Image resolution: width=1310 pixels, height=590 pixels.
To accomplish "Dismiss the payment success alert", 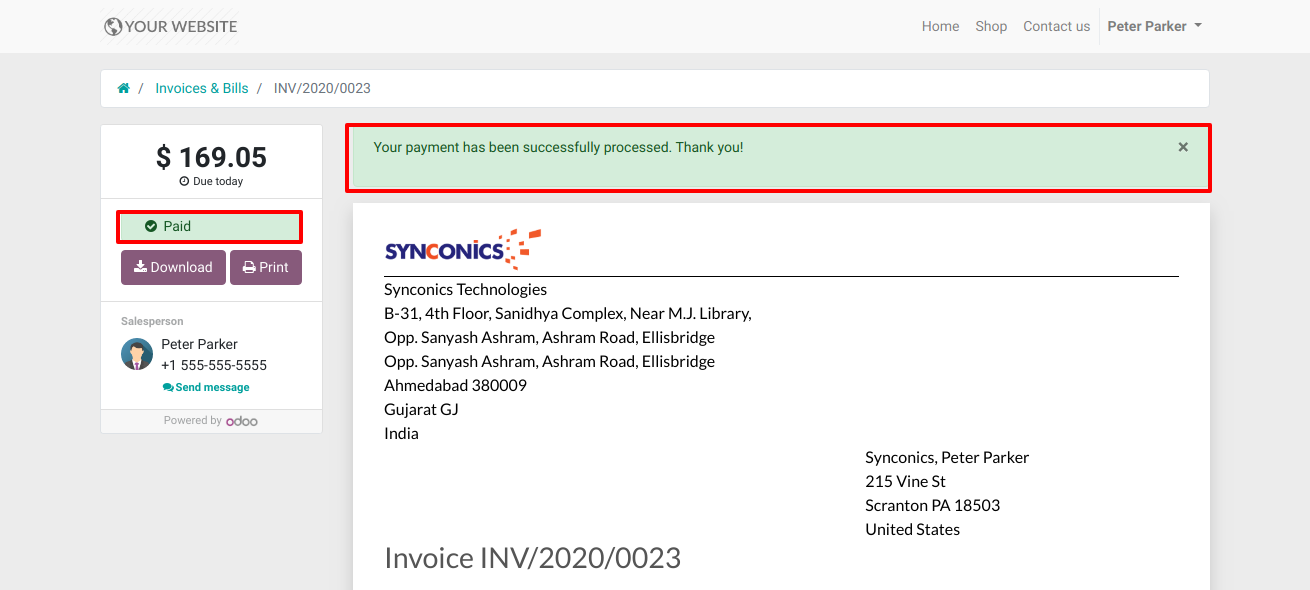I will [1183, 147].
